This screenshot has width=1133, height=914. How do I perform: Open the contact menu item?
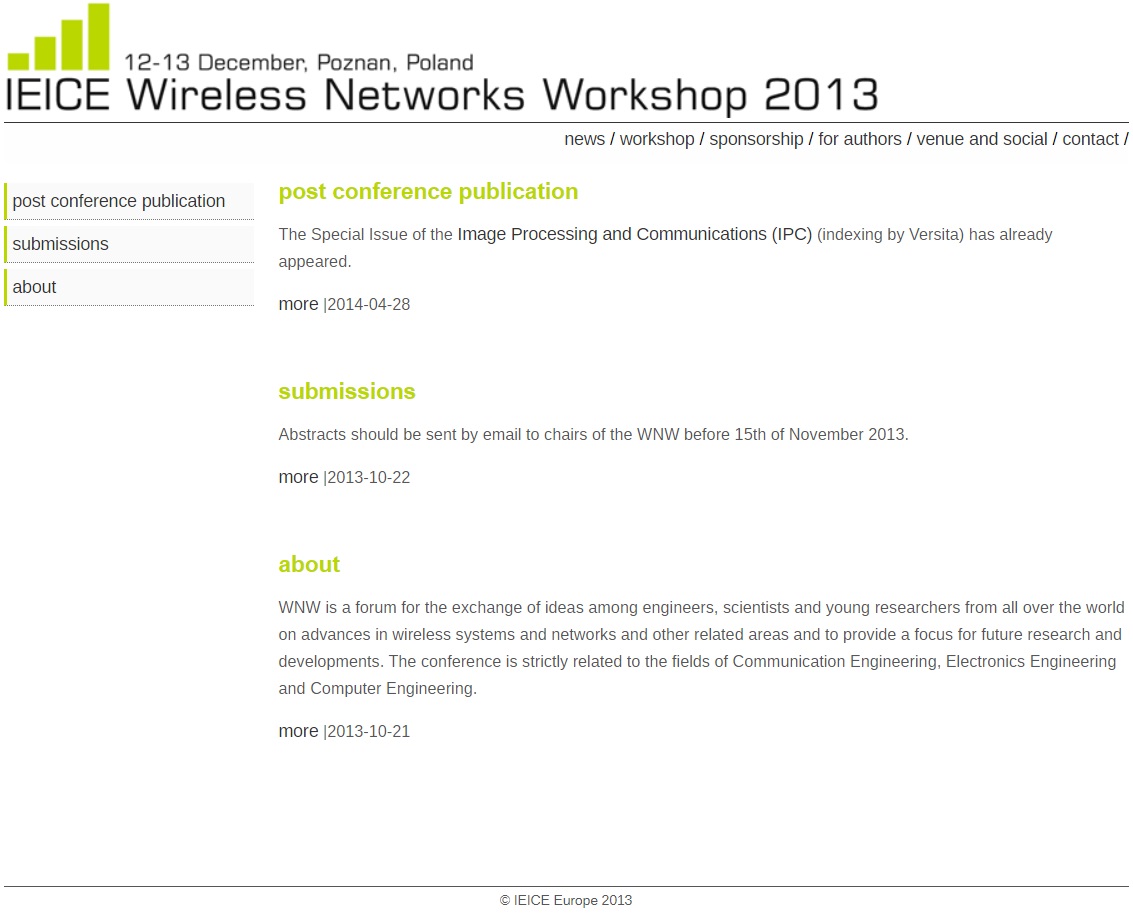coord(1090,139)
